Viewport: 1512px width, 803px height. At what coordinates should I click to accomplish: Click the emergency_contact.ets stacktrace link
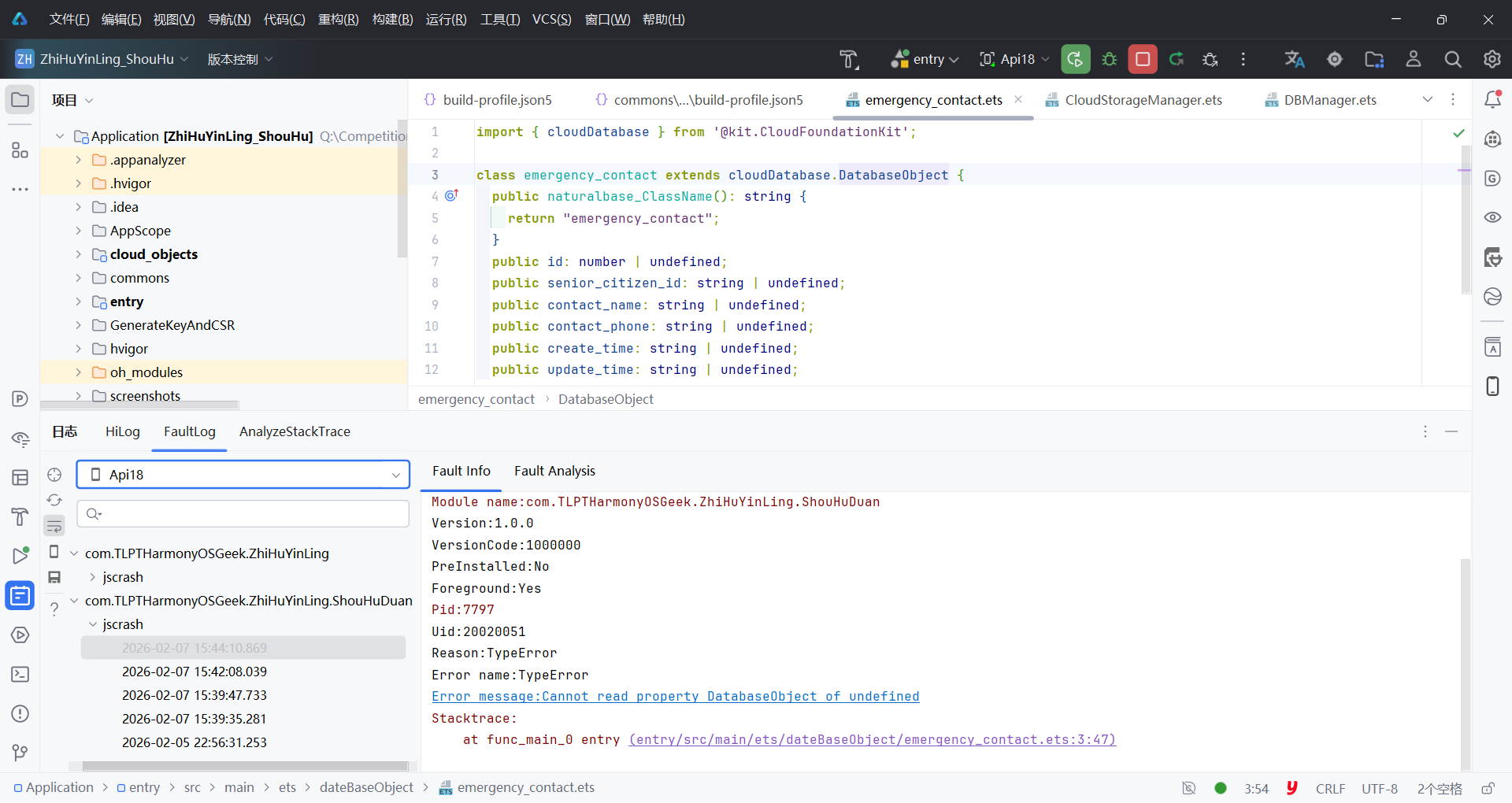(872, 740)
